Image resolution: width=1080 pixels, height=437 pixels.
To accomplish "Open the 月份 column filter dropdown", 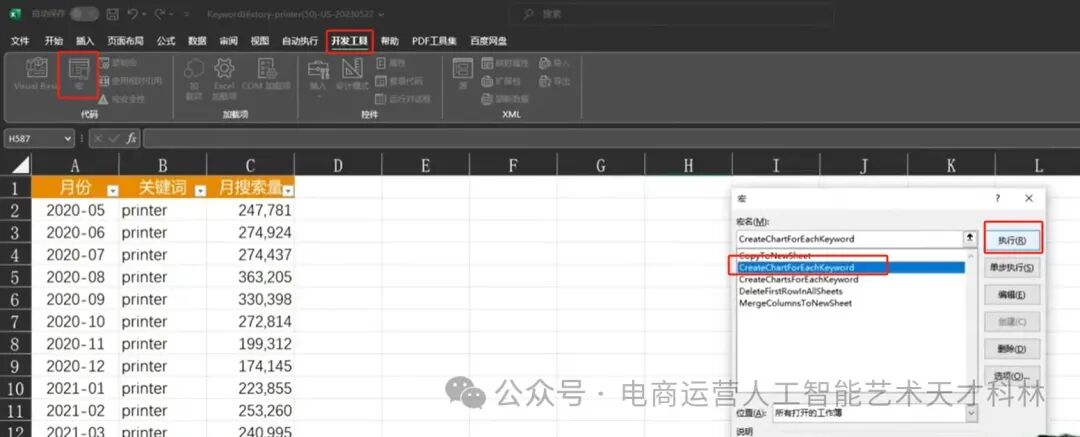I will pos(112,191).
